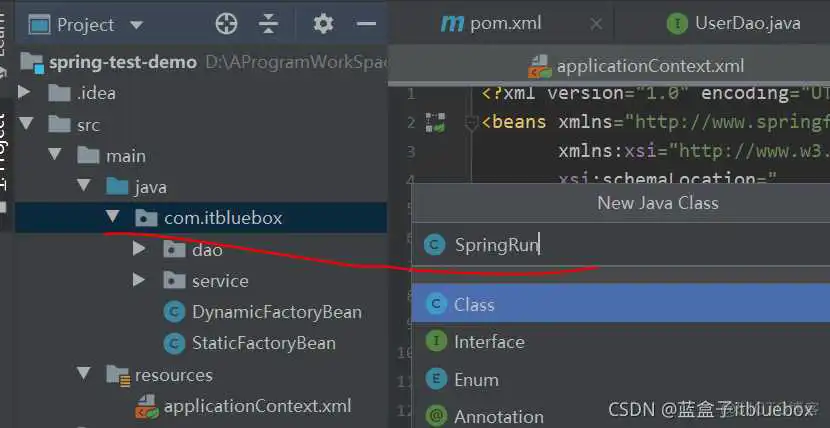Click the DynamicFactoryBean class icon
The height and width of the screenshot is (428, 830).
click(x=175, y=312)
